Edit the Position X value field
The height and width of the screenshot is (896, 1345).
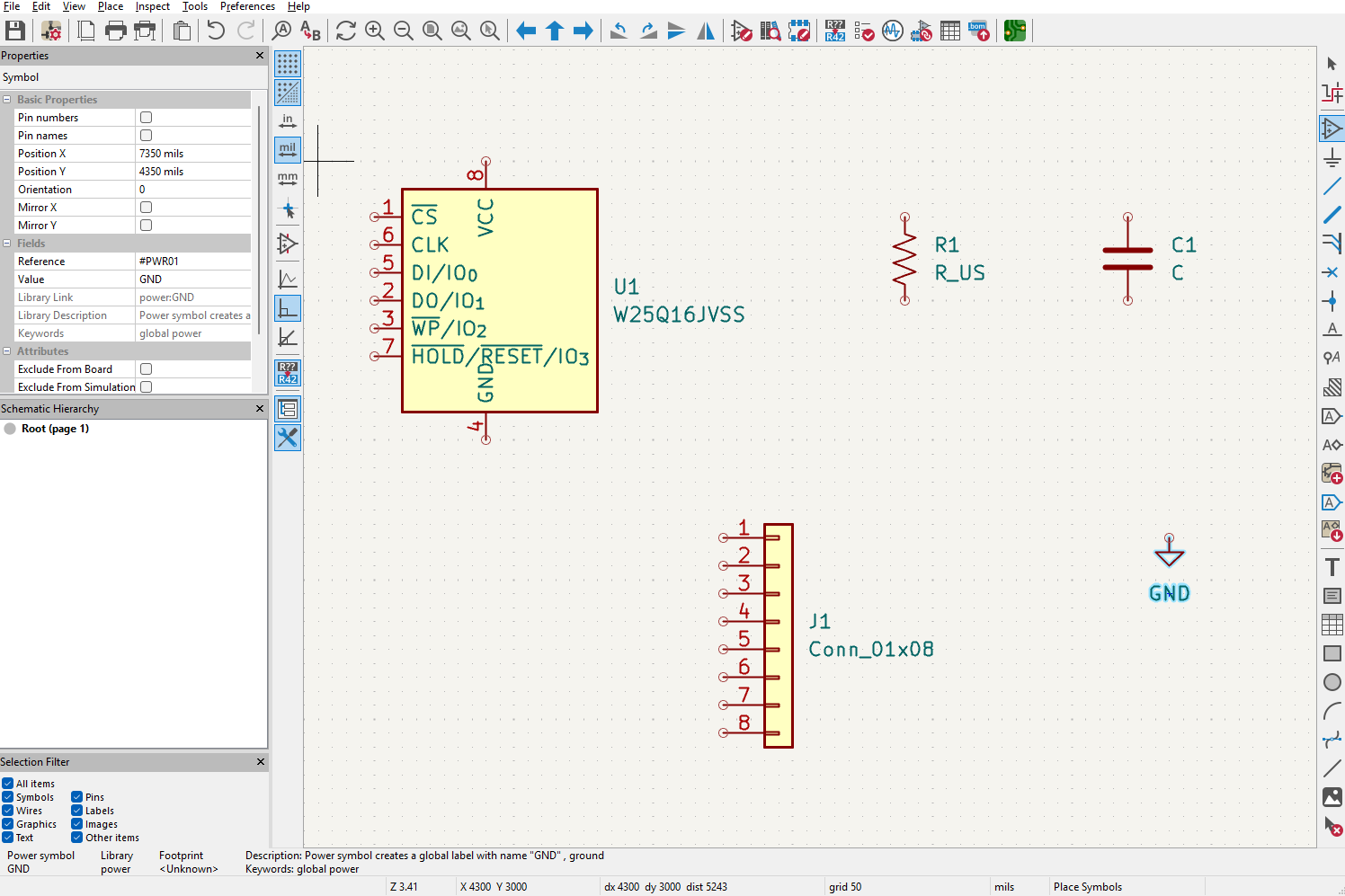pos(193,154)
